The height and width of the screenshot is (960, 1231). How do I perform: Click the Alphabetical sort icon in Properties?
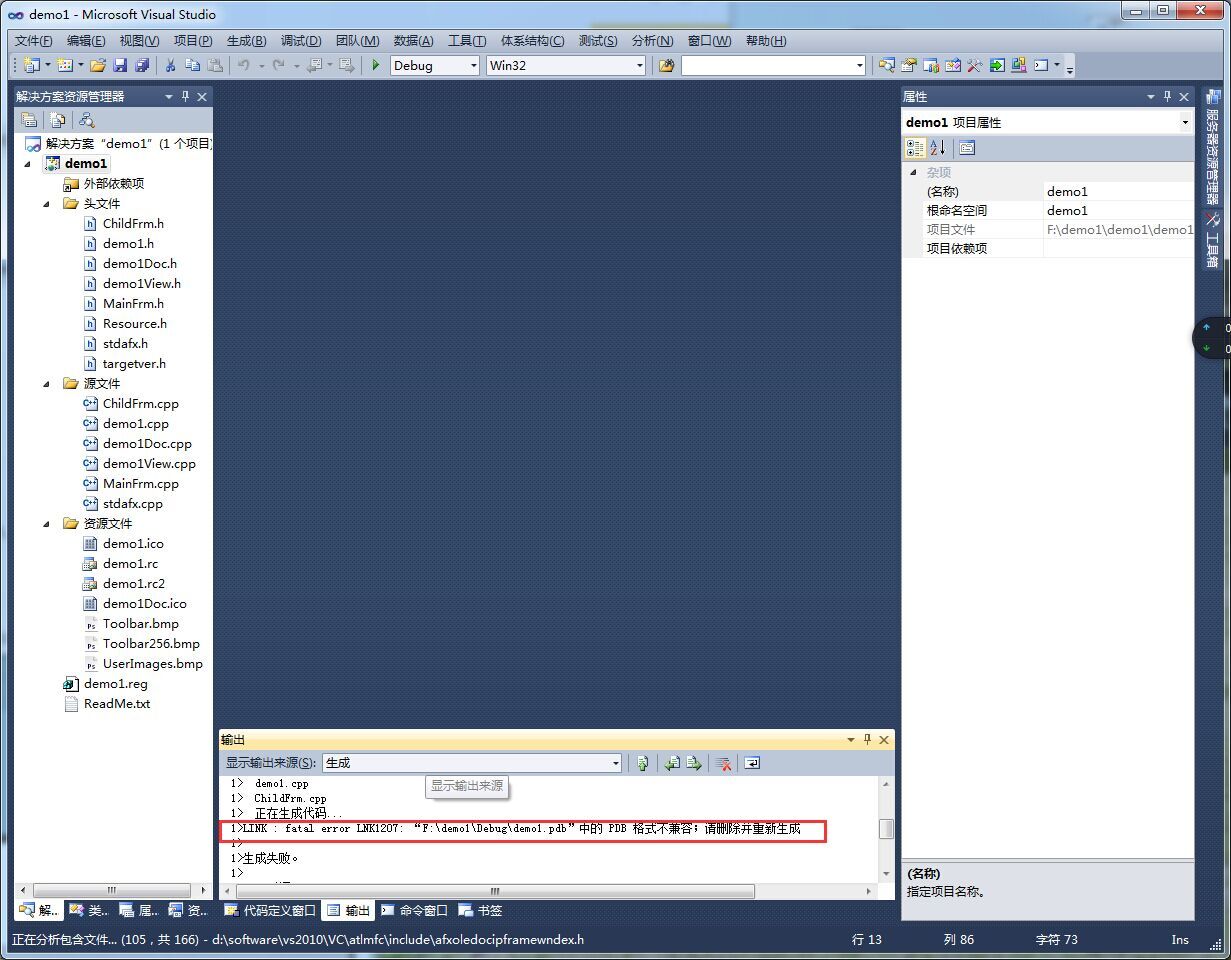point(937,148)
